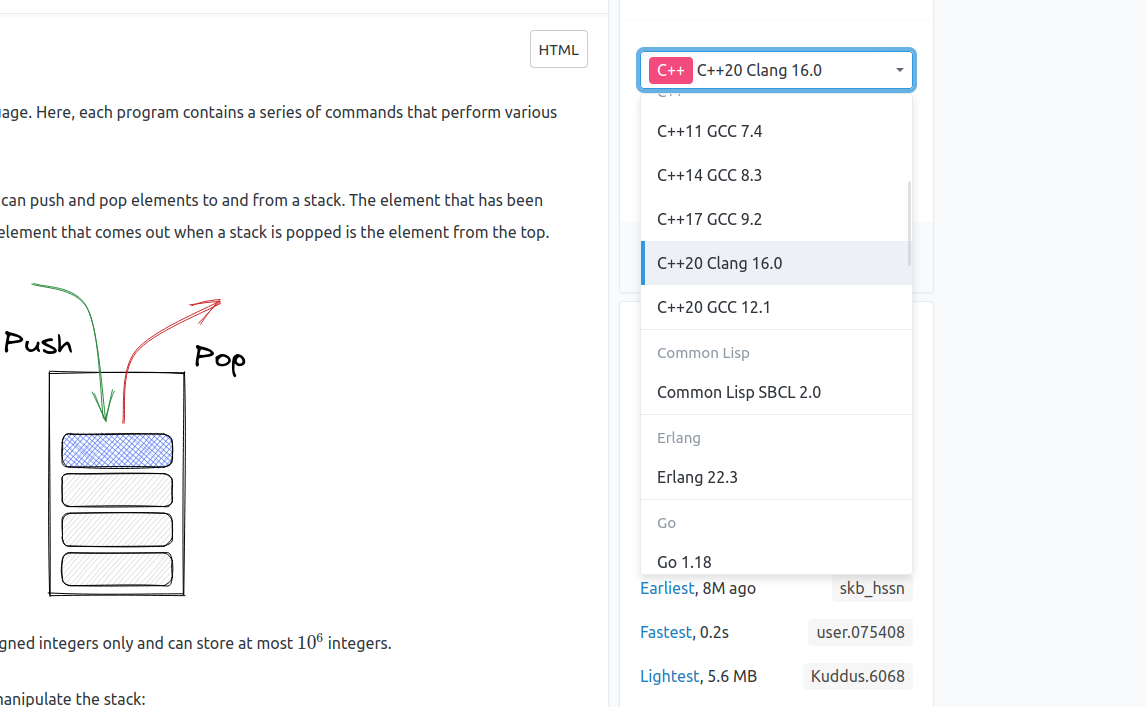Click the Kuddus.6068 username tag

(x=857, y=676)
